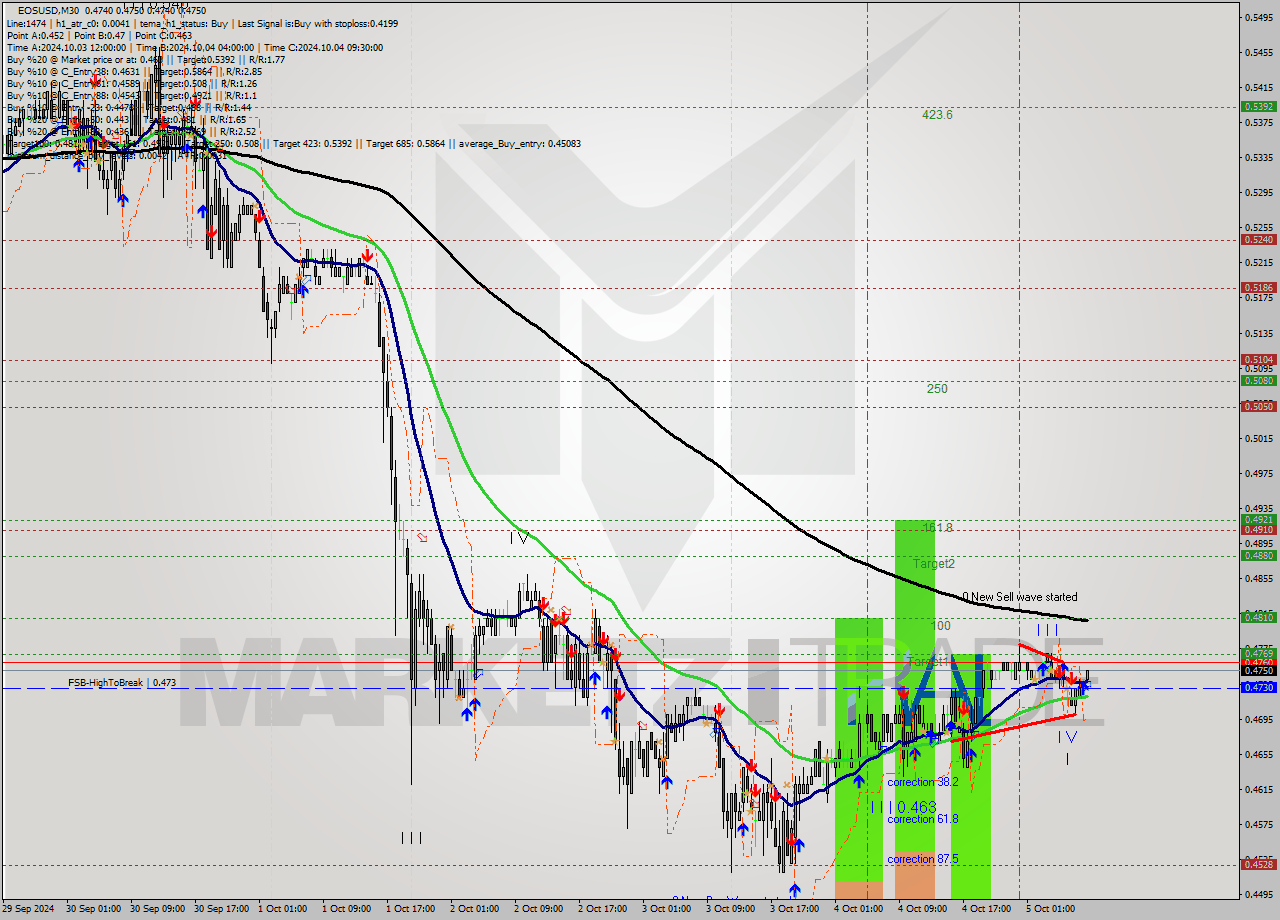Viewport: 1280px width, 920px height.
Task: Select the 'correction 38.2' label
Action: click(923, 783)
